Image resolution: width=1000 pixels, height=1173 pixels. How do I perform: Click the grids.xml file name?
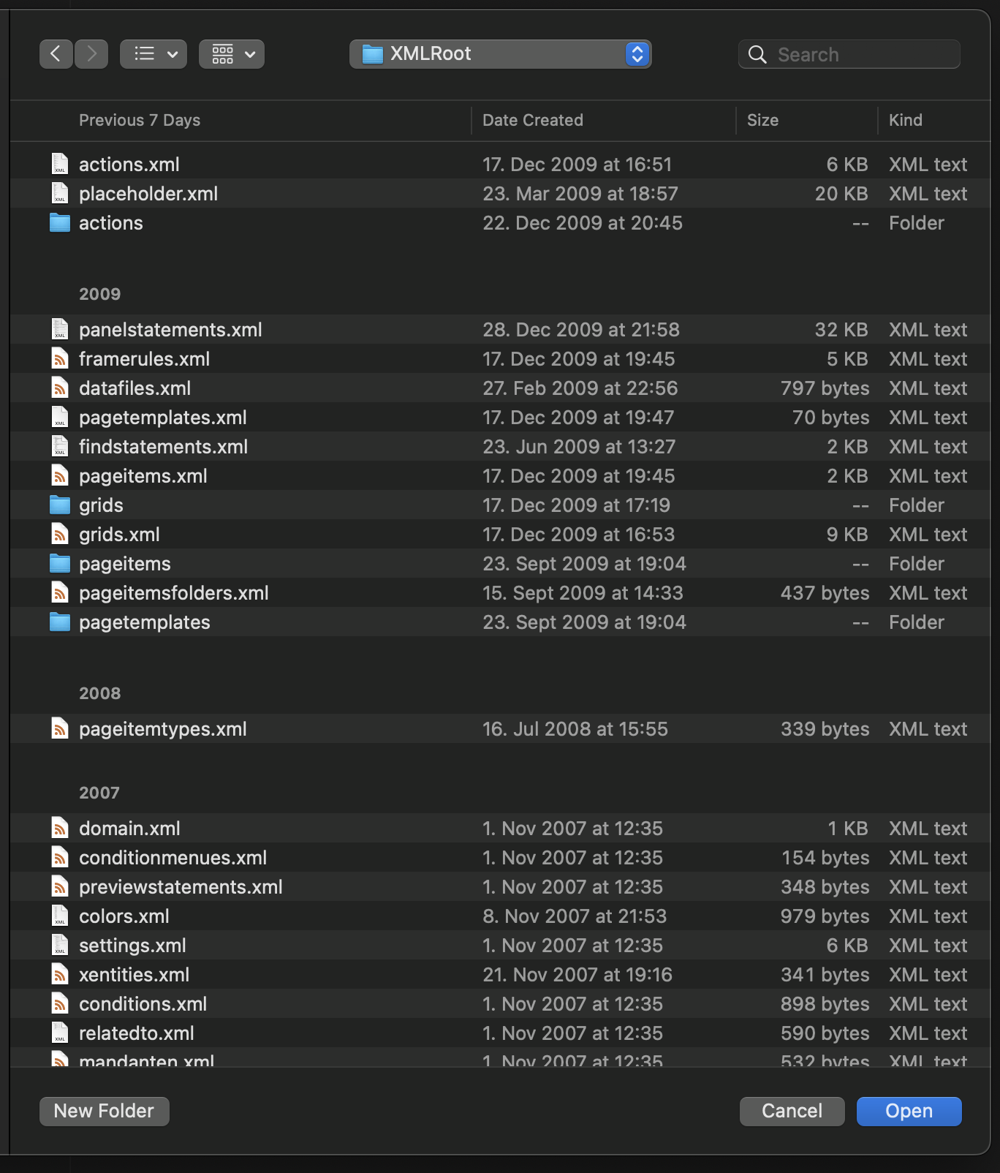119,534
